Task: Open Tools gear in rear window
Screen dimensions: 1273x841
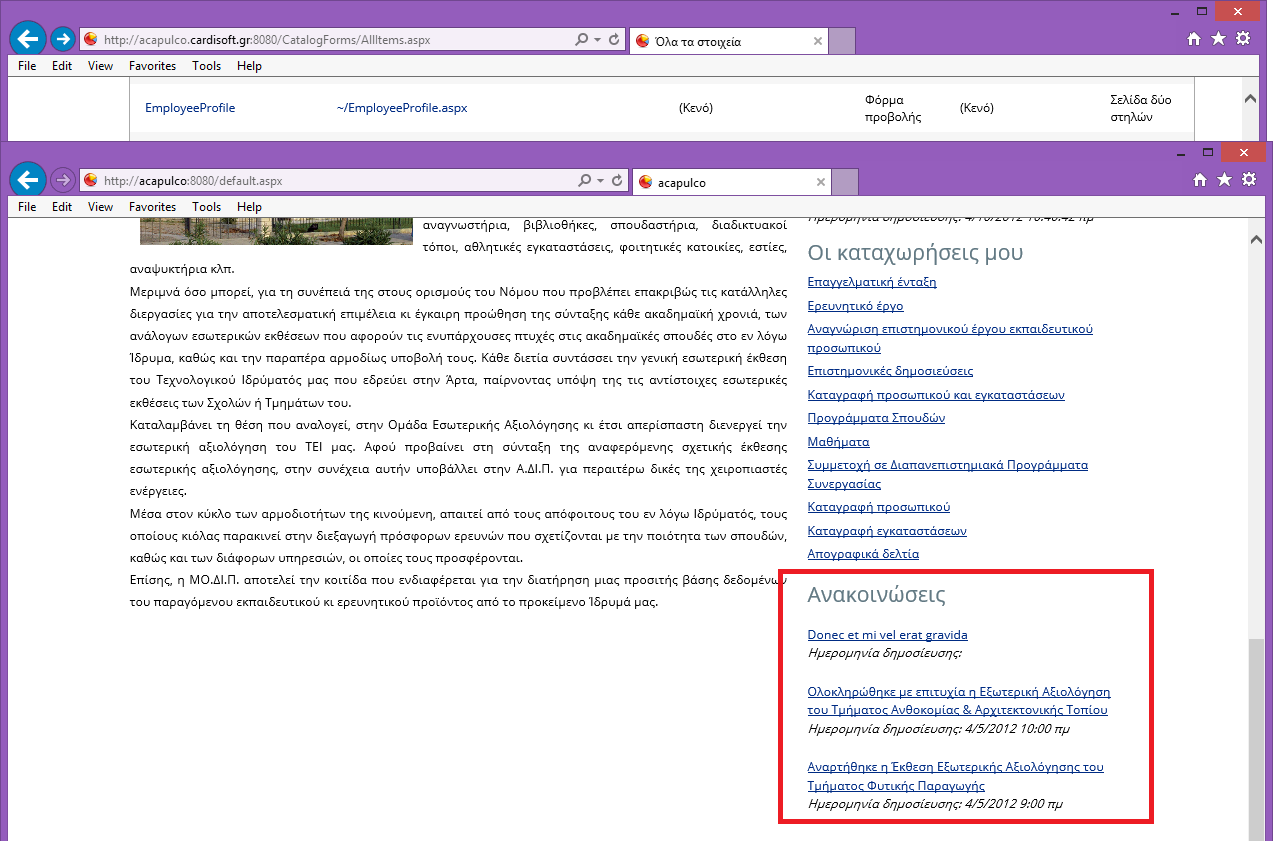Action: tap(1243, 39)
